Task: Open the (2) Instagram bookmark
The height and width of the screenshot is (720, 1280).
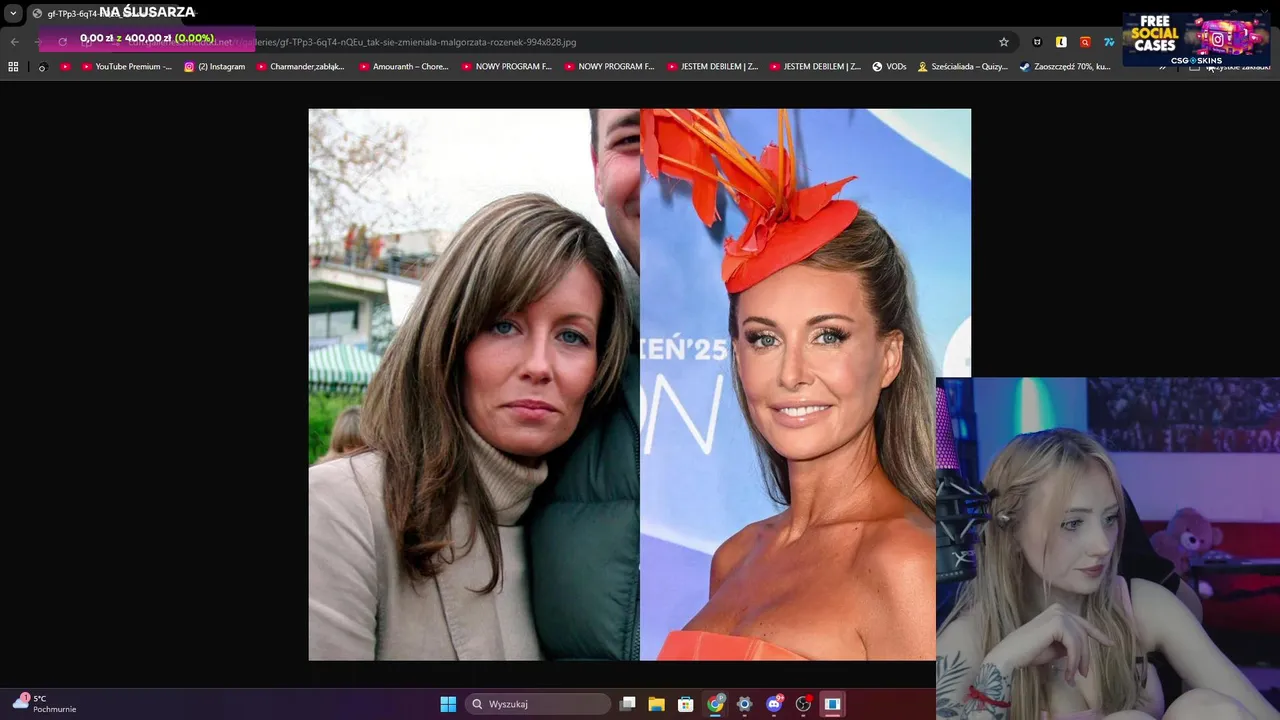Action: coord(215,67)
